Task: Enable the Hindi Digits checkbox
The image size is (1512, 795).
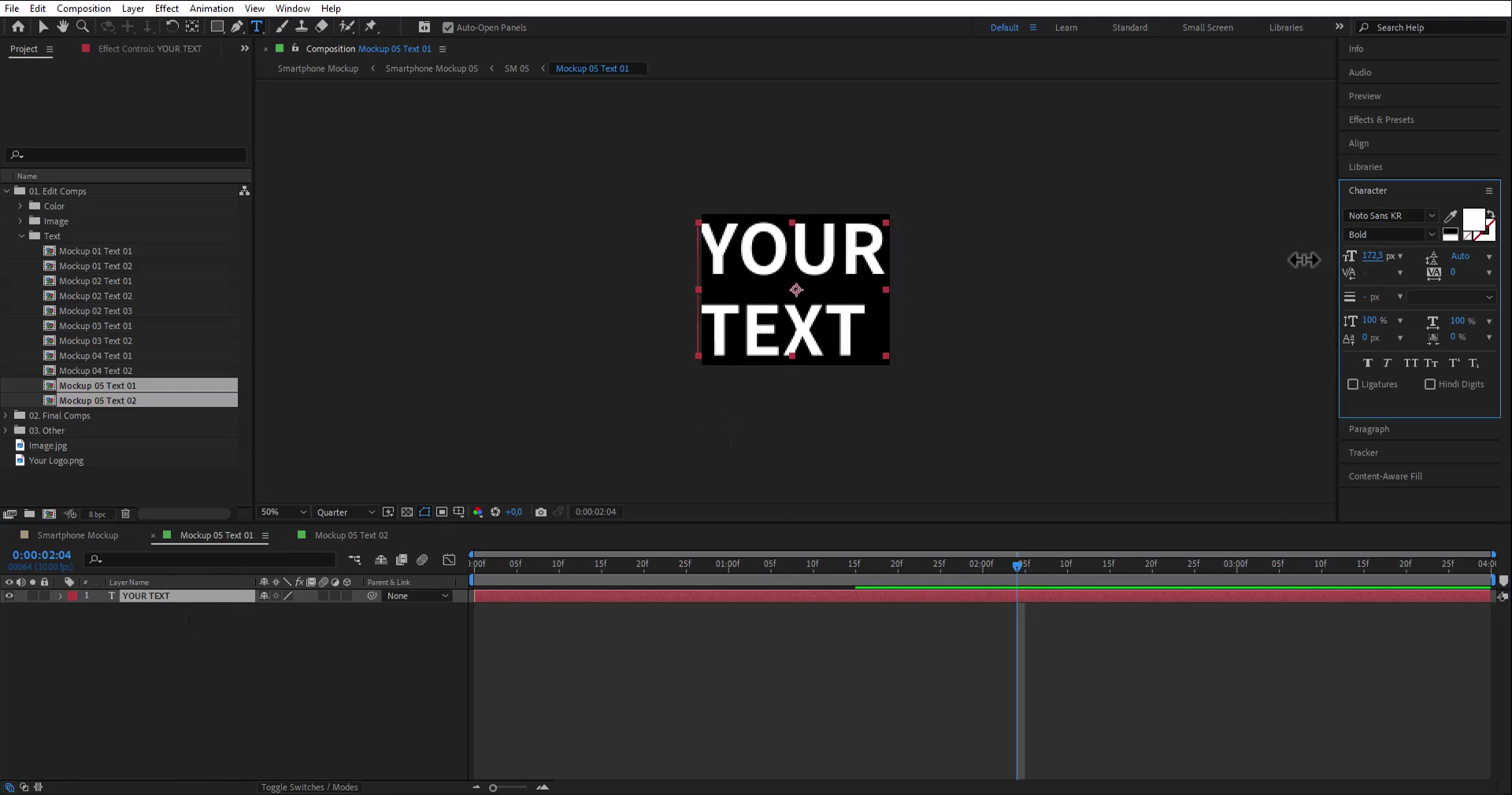Action: pos(1430,385)
